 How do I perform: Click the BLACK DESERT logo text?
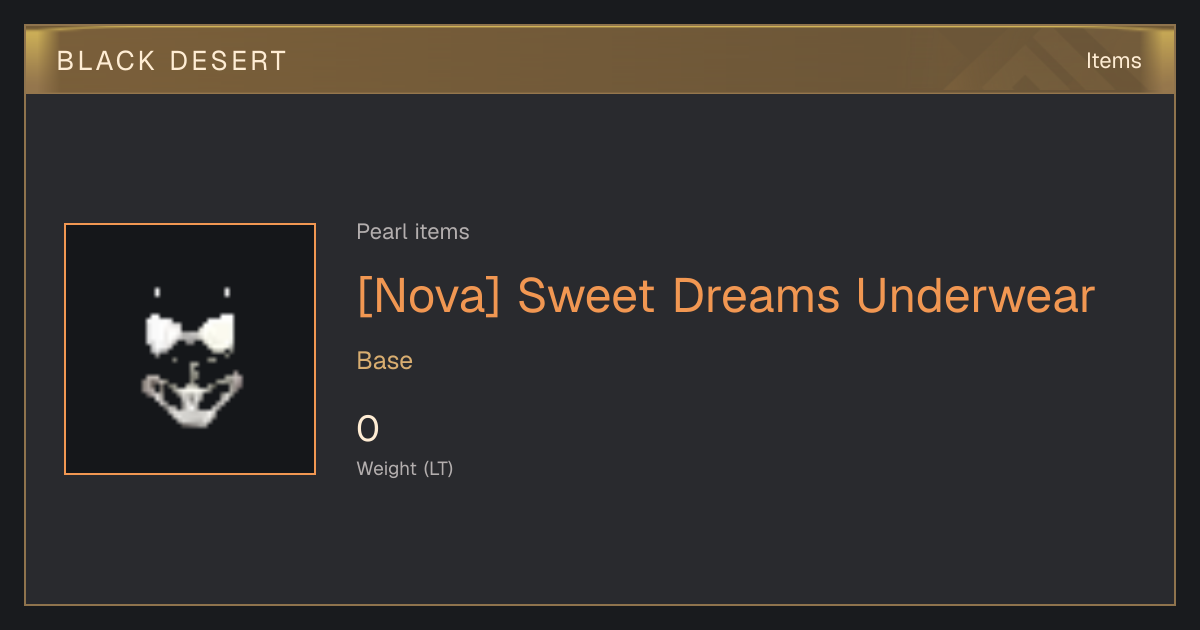(x=172, y=61)
